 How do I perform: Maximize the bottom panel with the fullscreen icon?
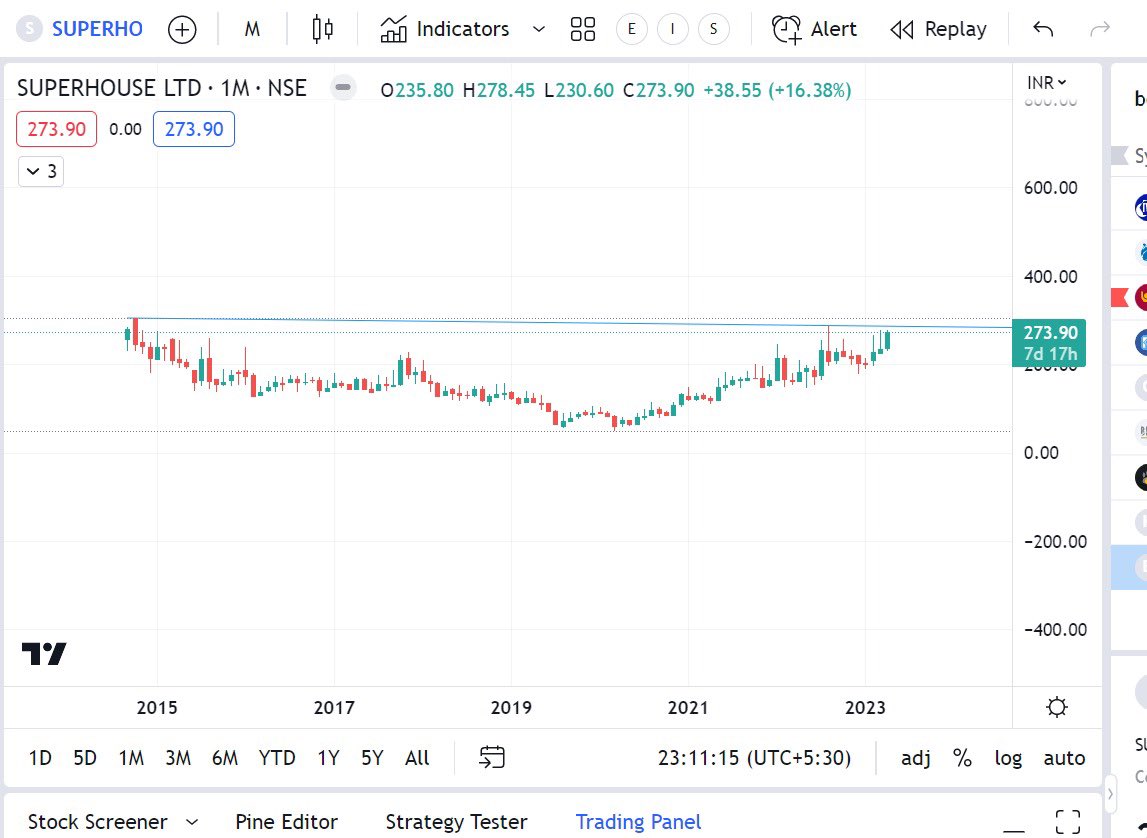click(1068, 822)
